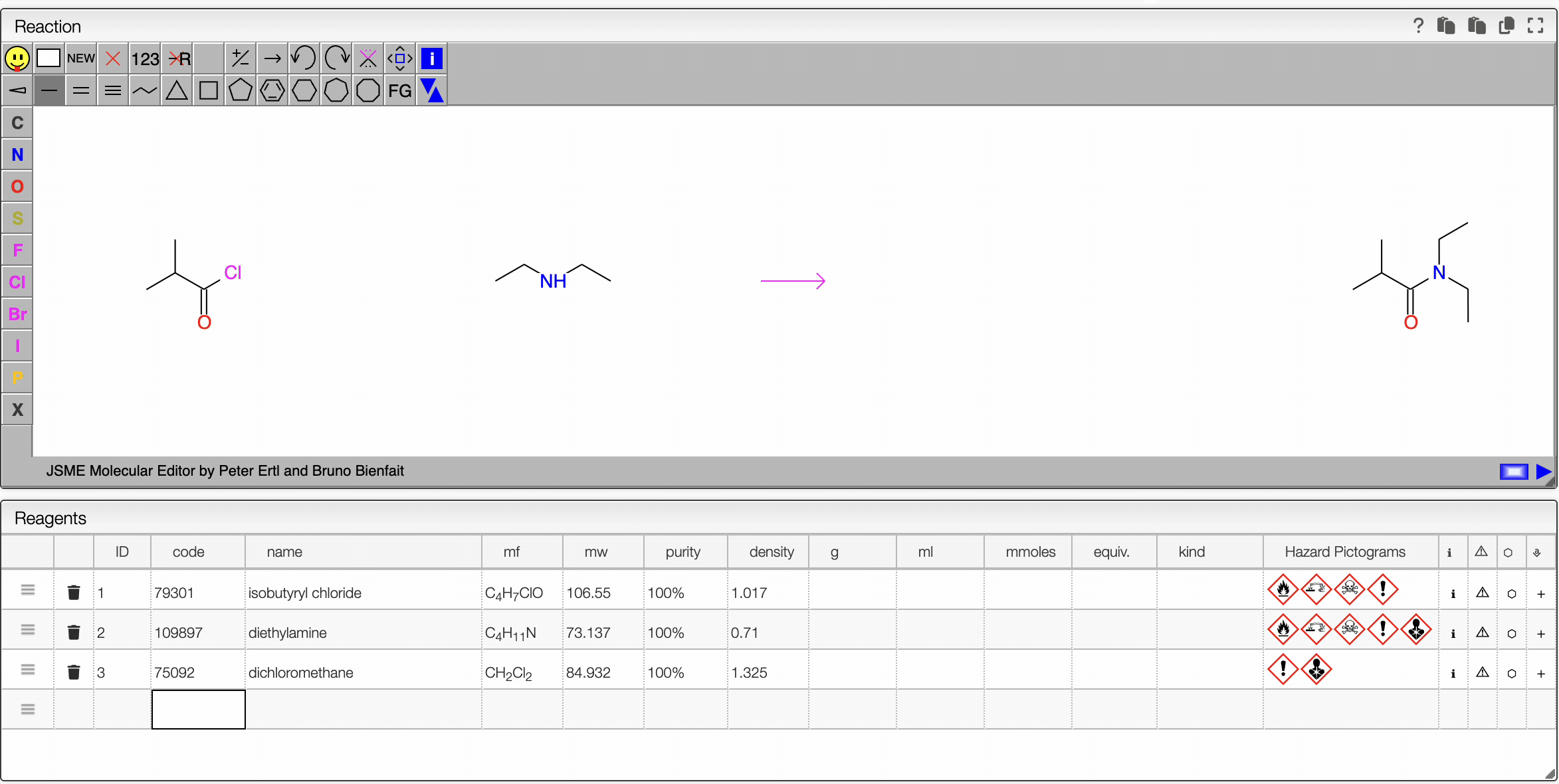Viewport: 1559px width, 784px height.
Task: Select the Oxygen atom button
Action: (17, 187)
